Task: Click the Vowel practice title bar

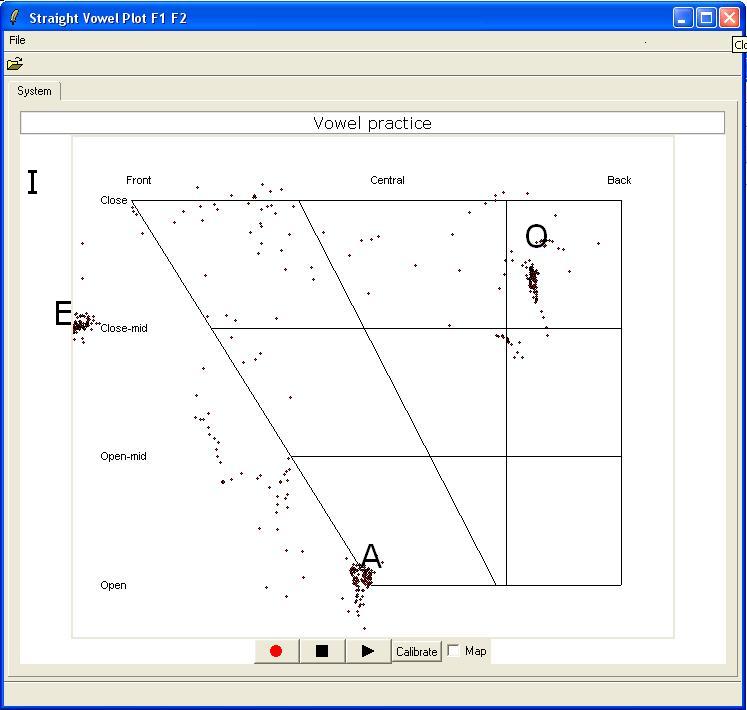Action: 372,123
